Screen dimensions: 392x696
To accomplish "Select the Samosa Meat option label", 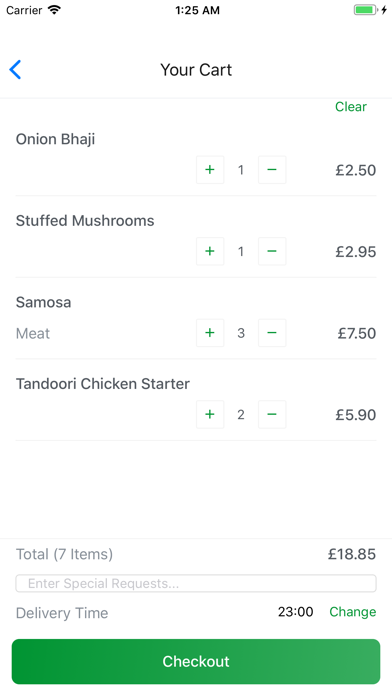I will pos(33,333).
